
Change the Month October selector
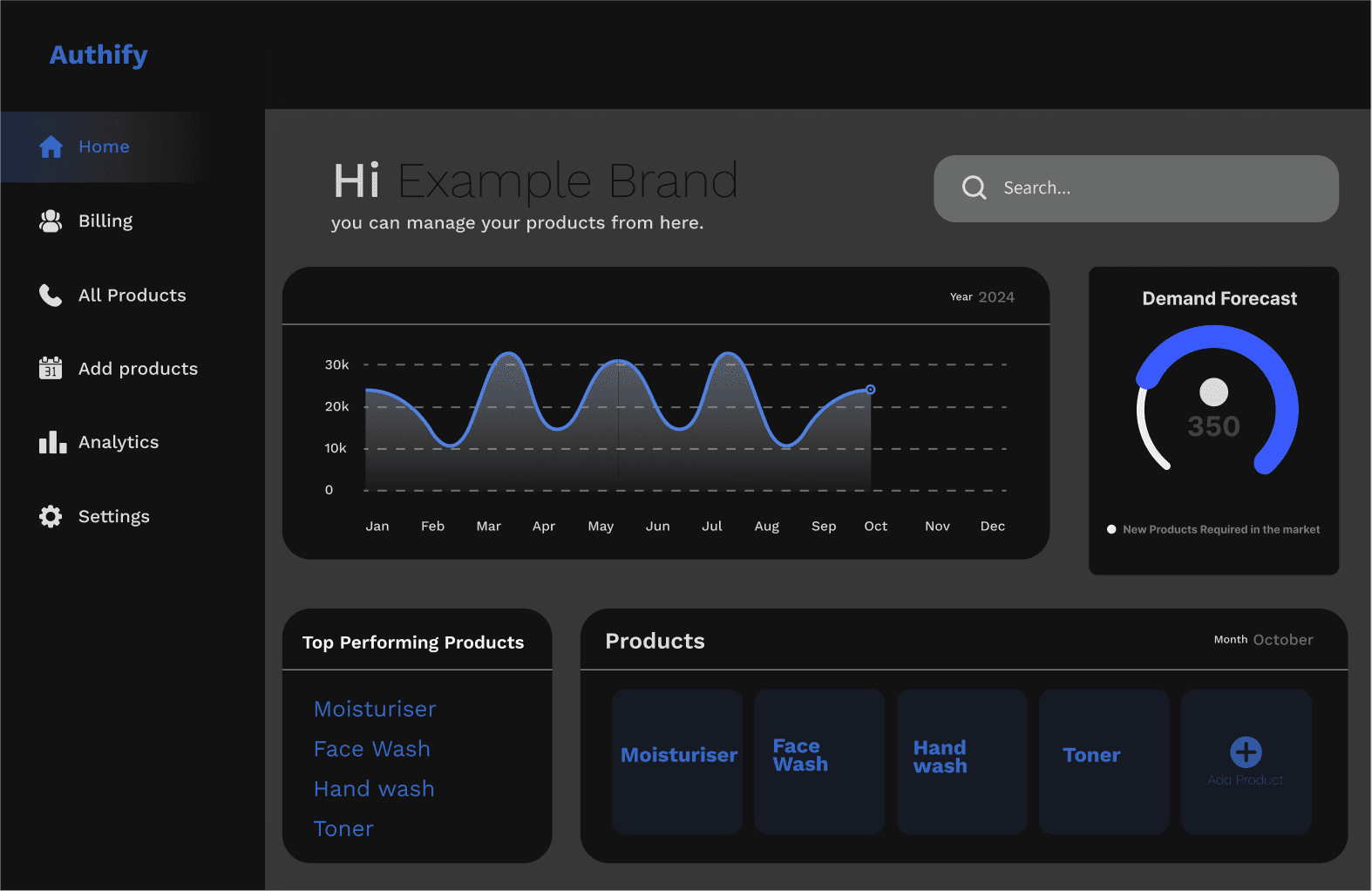point(1263,640)
